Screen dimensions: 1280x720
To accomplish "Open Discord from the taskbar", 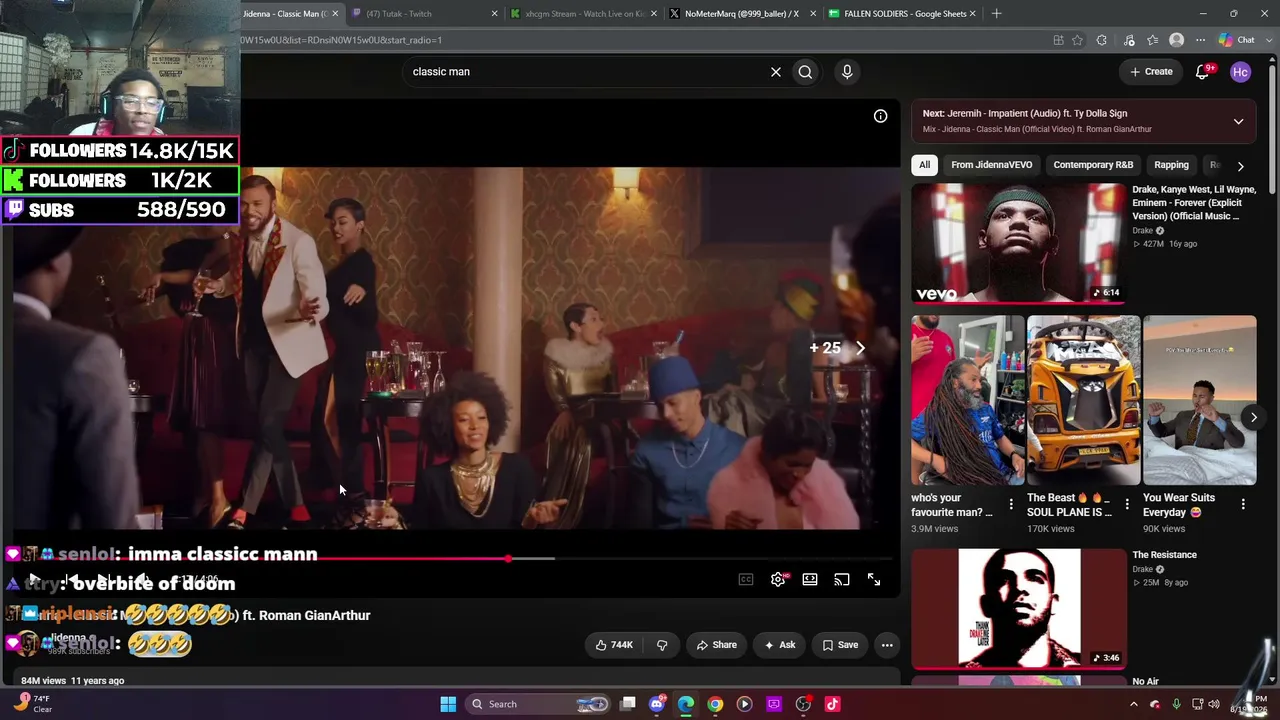I will click(x=657, y=704).
